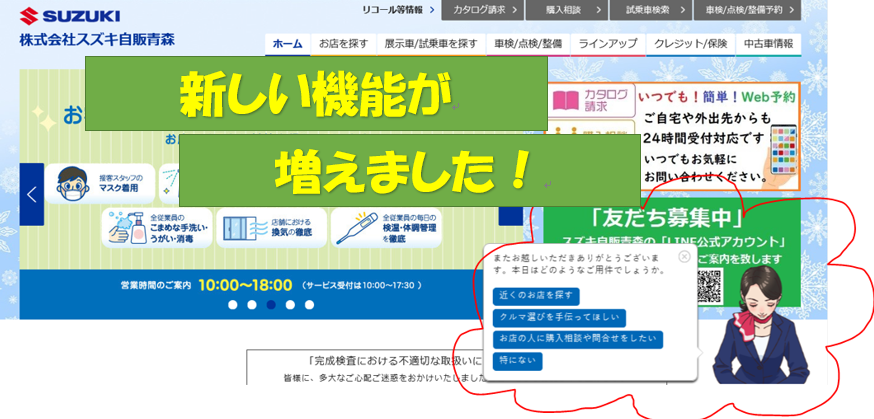Image resolution: width=874 pixels, height=419 pixels.
Task: Open 中古車情報 menu item
Action: [769, 44]
